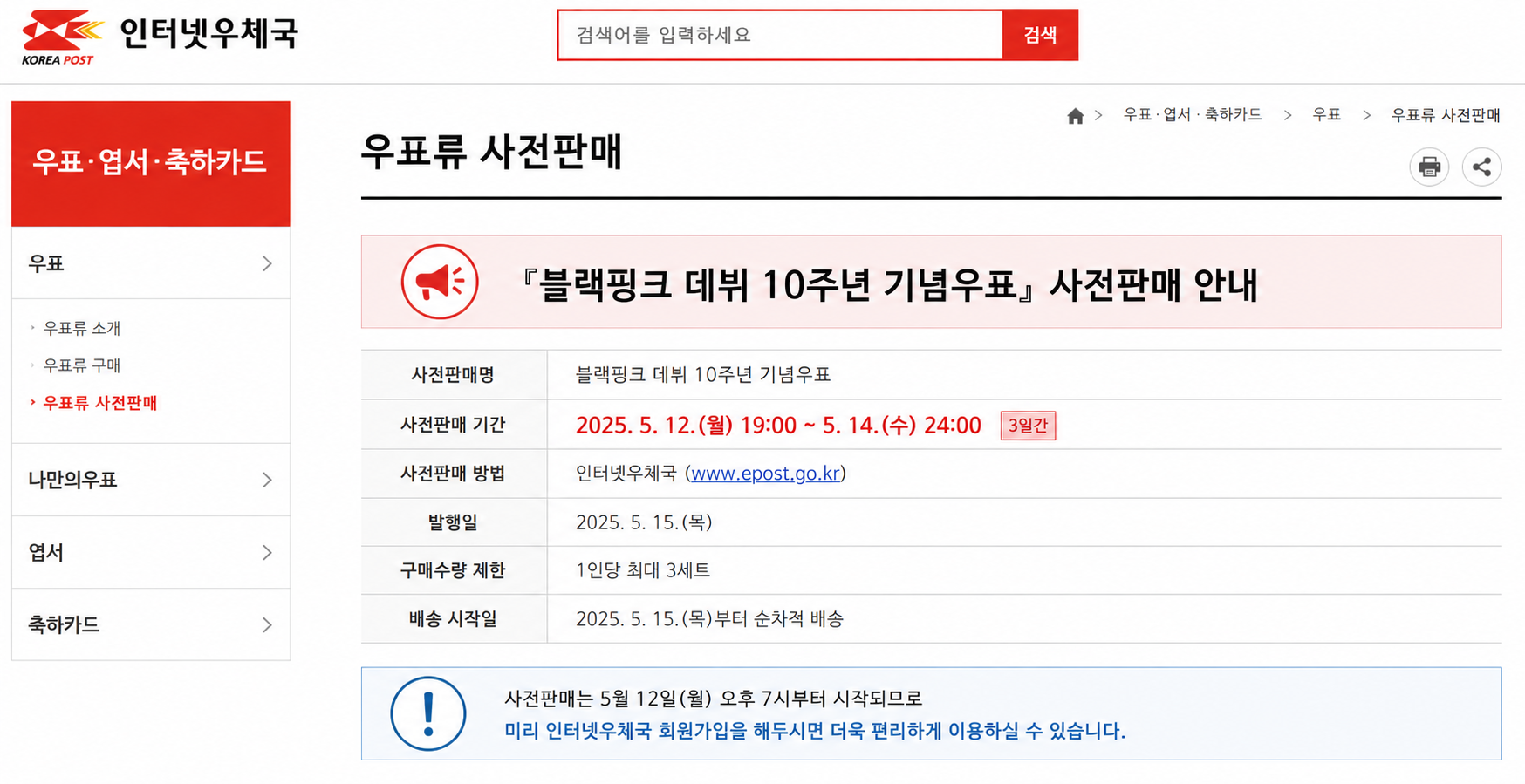Click the 인터넷우체국 site title

(x=209, y=34)
